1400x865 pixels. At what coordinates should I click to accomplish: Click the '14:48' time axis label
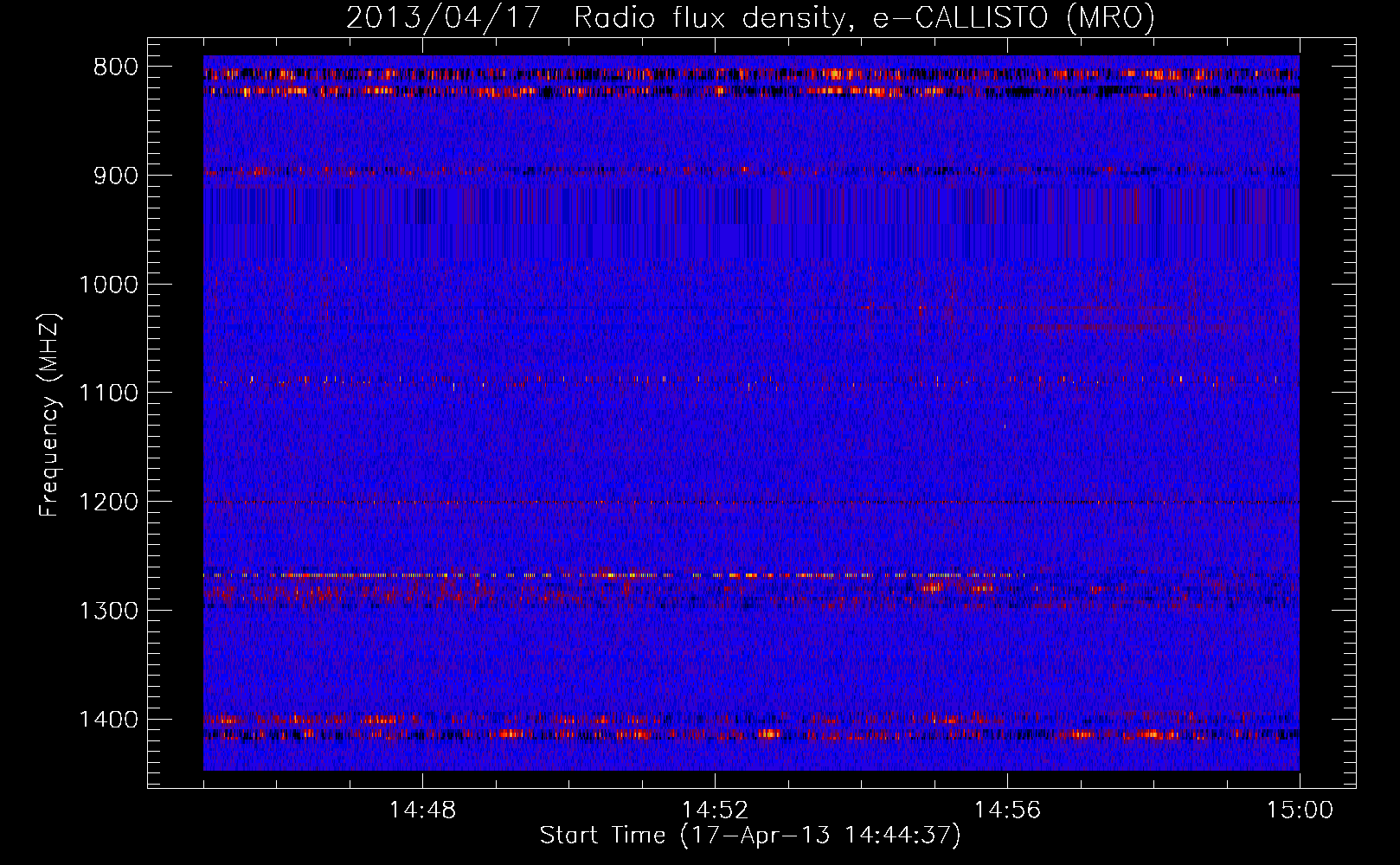pos(422,811)
